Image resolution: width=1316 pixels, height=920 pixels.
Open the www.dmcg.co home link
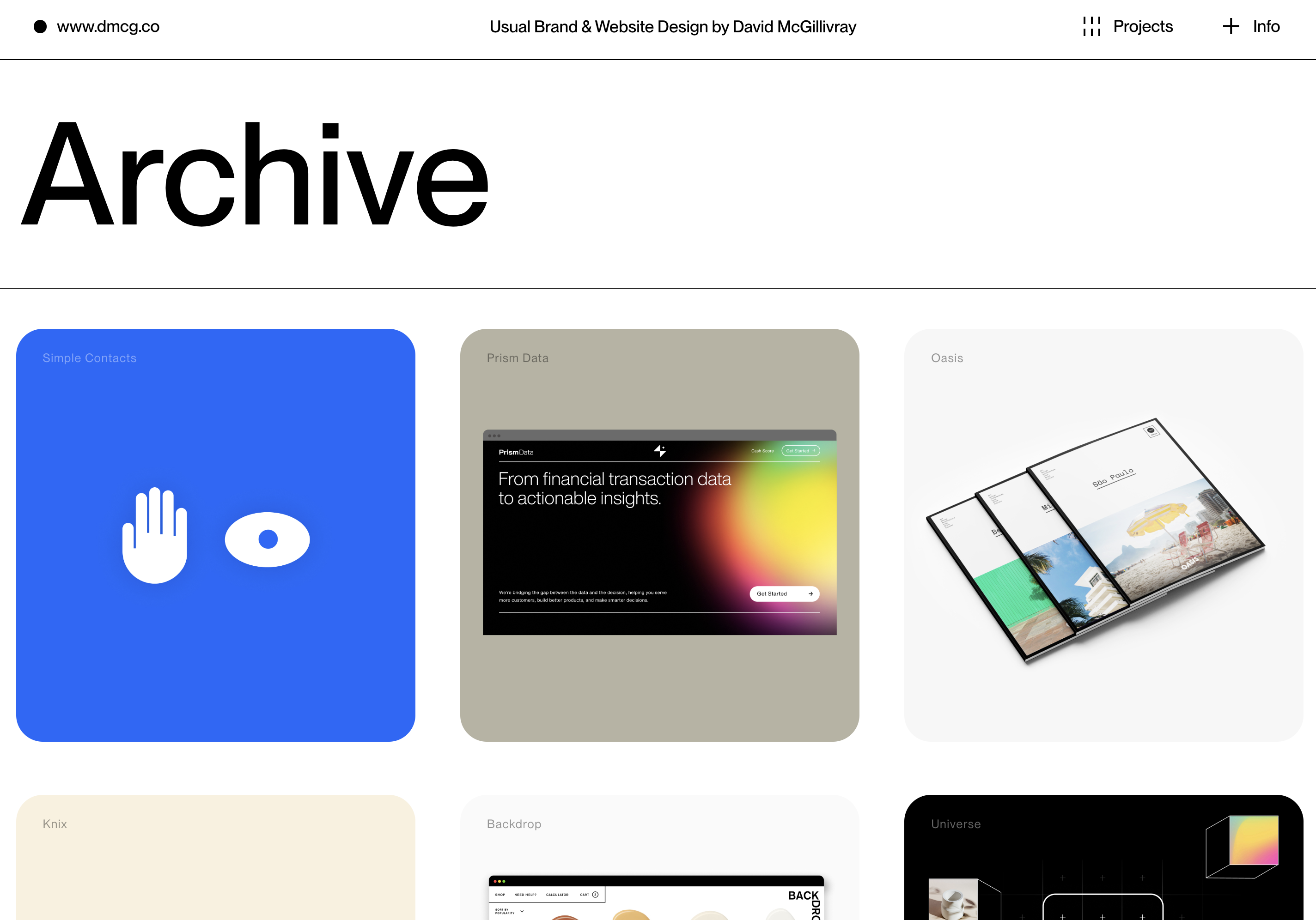click(x=108, y=26)
